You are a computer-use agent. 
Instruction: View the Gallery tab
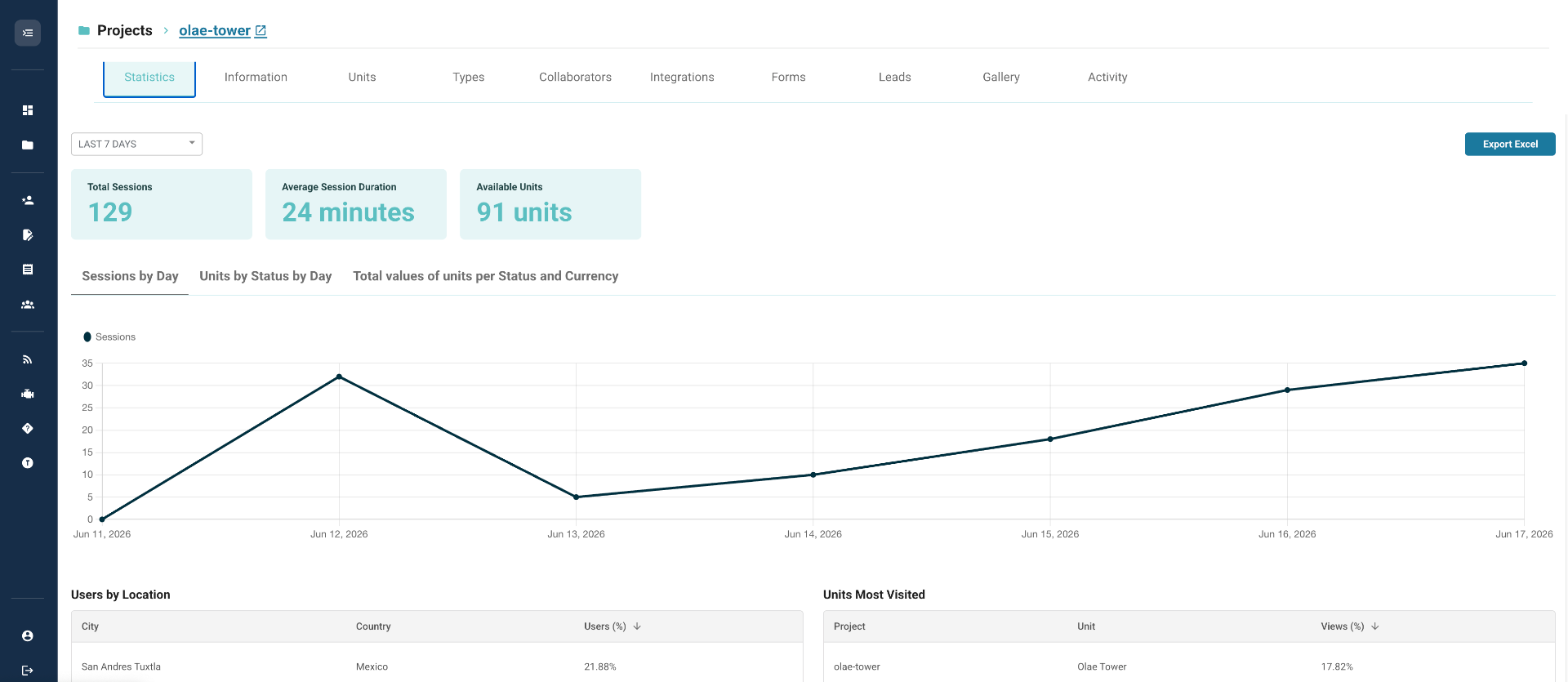pos(1001,78)
